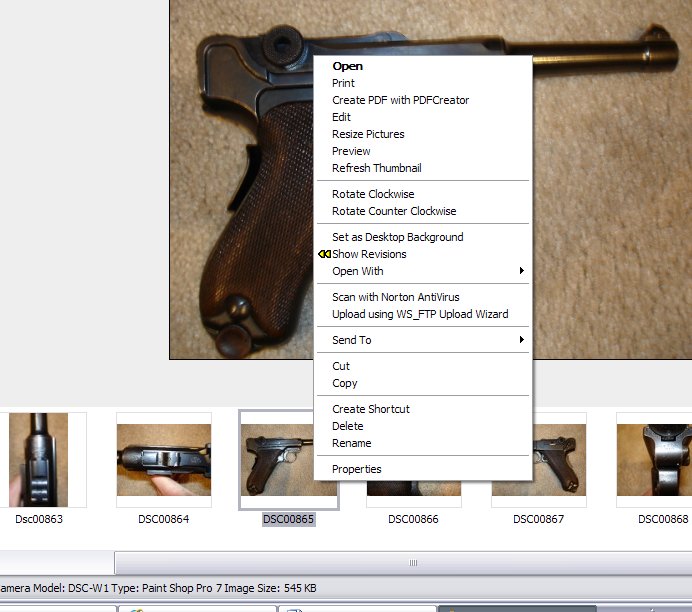This screenshot has width=692, height=612.
Task: Click the DSC00867 file name label
Action: (538, 519)
